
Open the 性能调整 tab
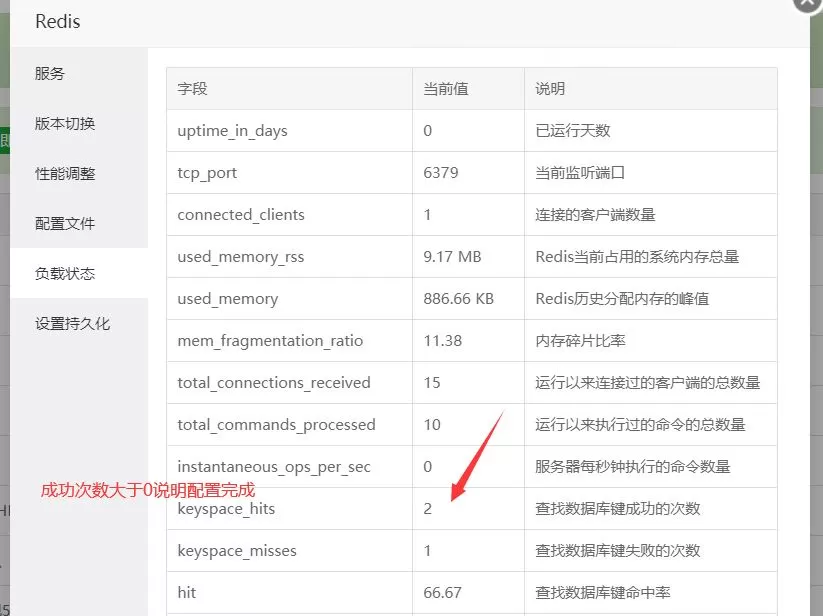[65, 174]
